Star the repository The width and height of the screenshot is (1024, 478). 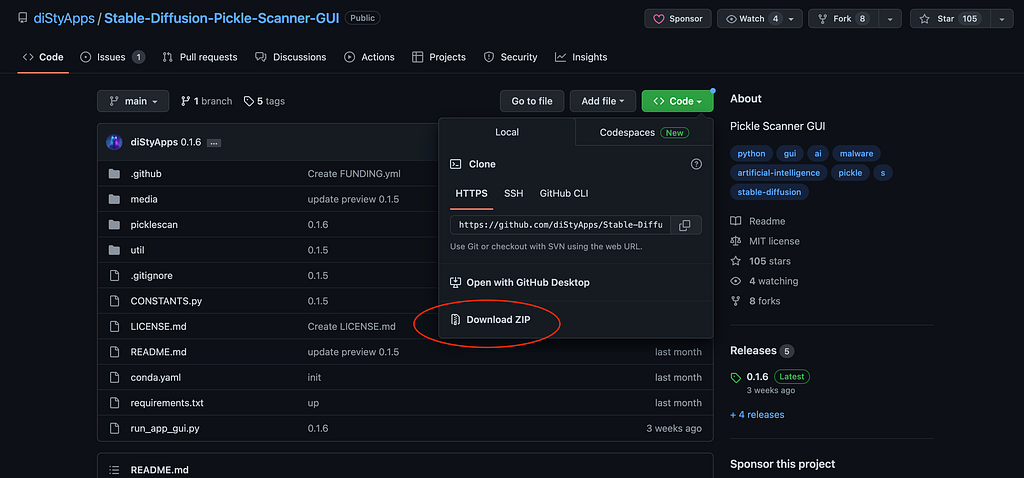coord(950,19)
